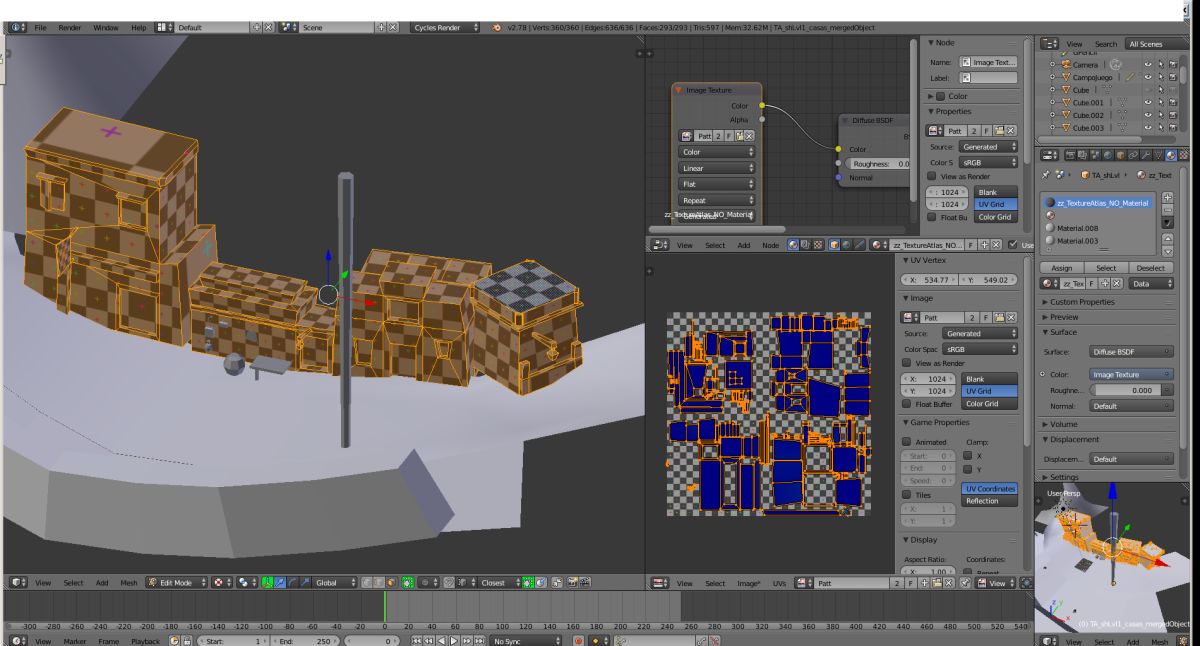The width and height of the screenshot is (1200, 646).
Task: Open the Material properties tab icon
Action: (1171, 155)
